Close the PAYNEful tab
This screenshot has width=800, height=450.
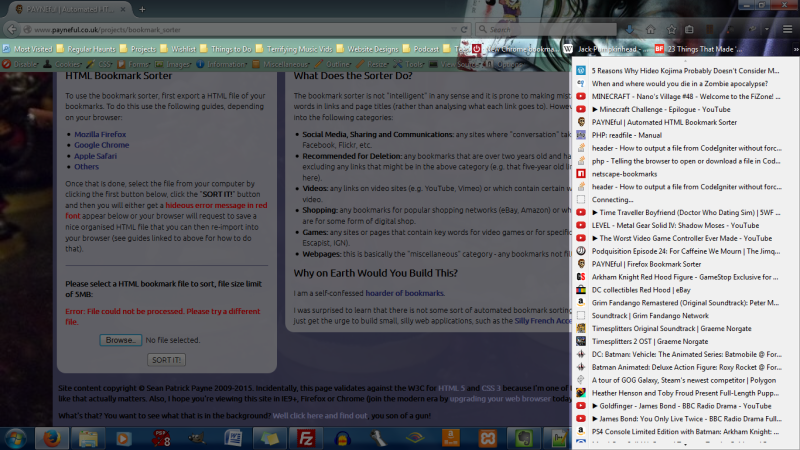tap(123, 9)
